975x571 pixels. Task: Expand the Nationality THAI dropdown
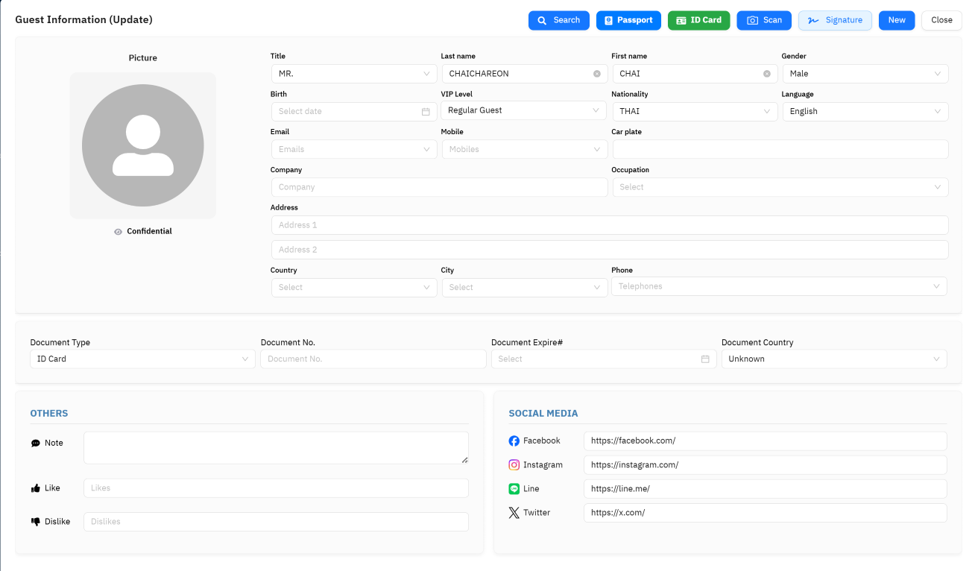(695, 111)
